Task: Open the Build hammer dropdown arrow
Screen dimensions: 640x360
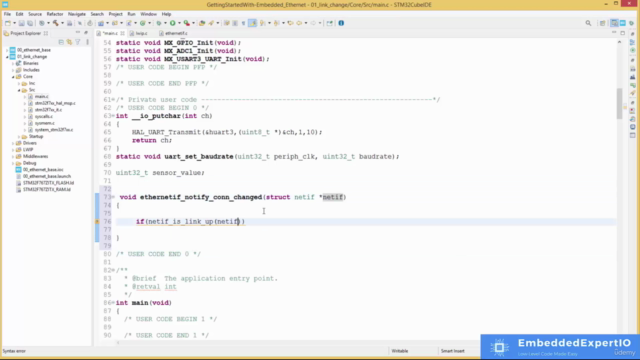Action: point(62,23)
